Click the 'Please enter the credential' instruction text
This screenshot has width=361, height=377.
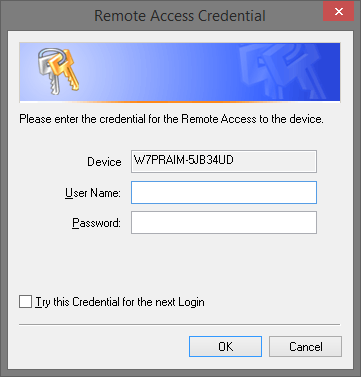tap(171, 119)
